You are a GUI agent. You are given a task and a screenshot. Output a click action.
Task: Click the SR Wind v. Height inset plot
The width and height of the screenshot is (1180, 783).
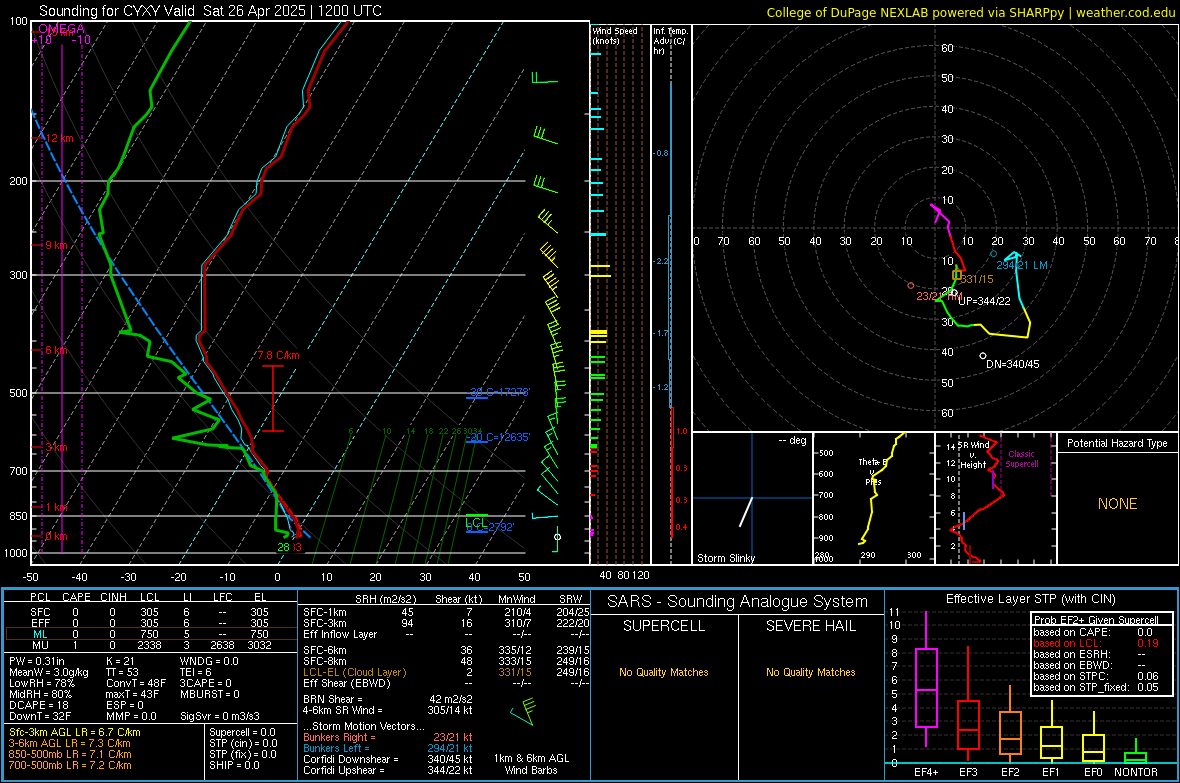coord(995,498)
